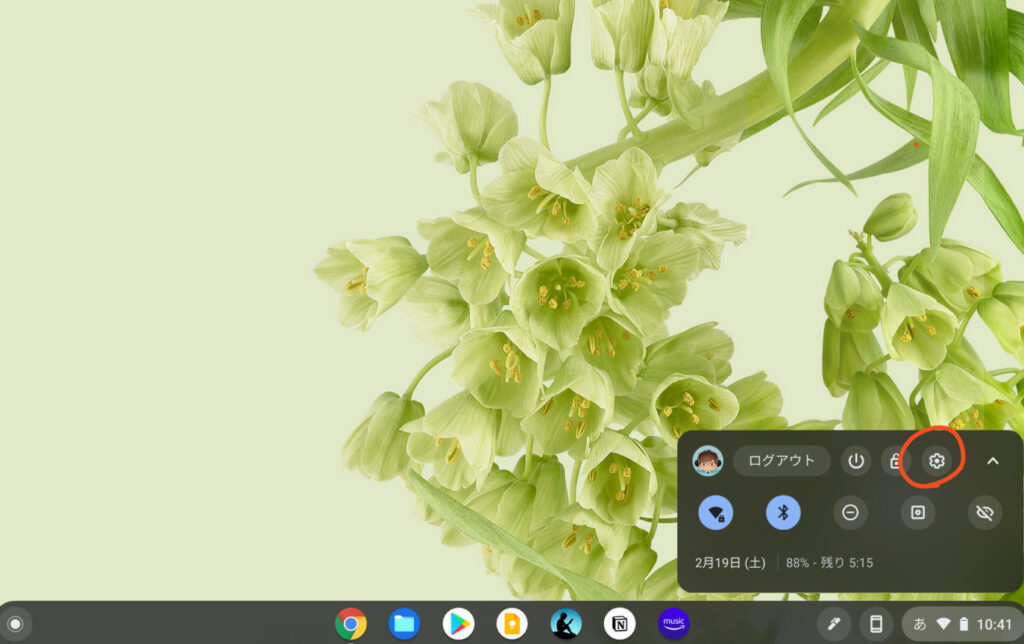1024x644 pixels.
Task: Toggle Wi-Fi in quick settings
Action: coord(716,513)
